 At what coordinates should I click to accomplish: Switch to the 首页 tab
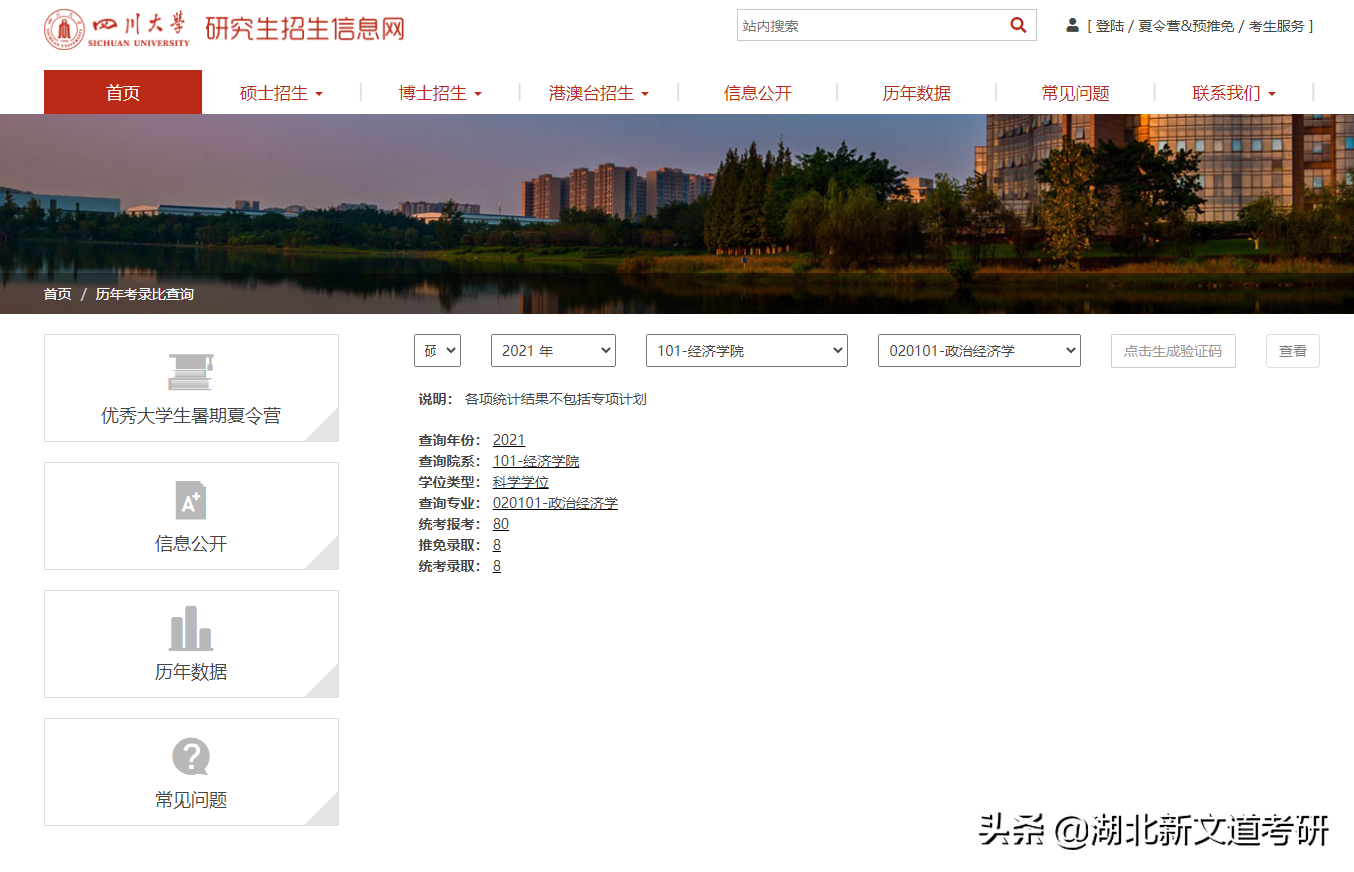122,92
